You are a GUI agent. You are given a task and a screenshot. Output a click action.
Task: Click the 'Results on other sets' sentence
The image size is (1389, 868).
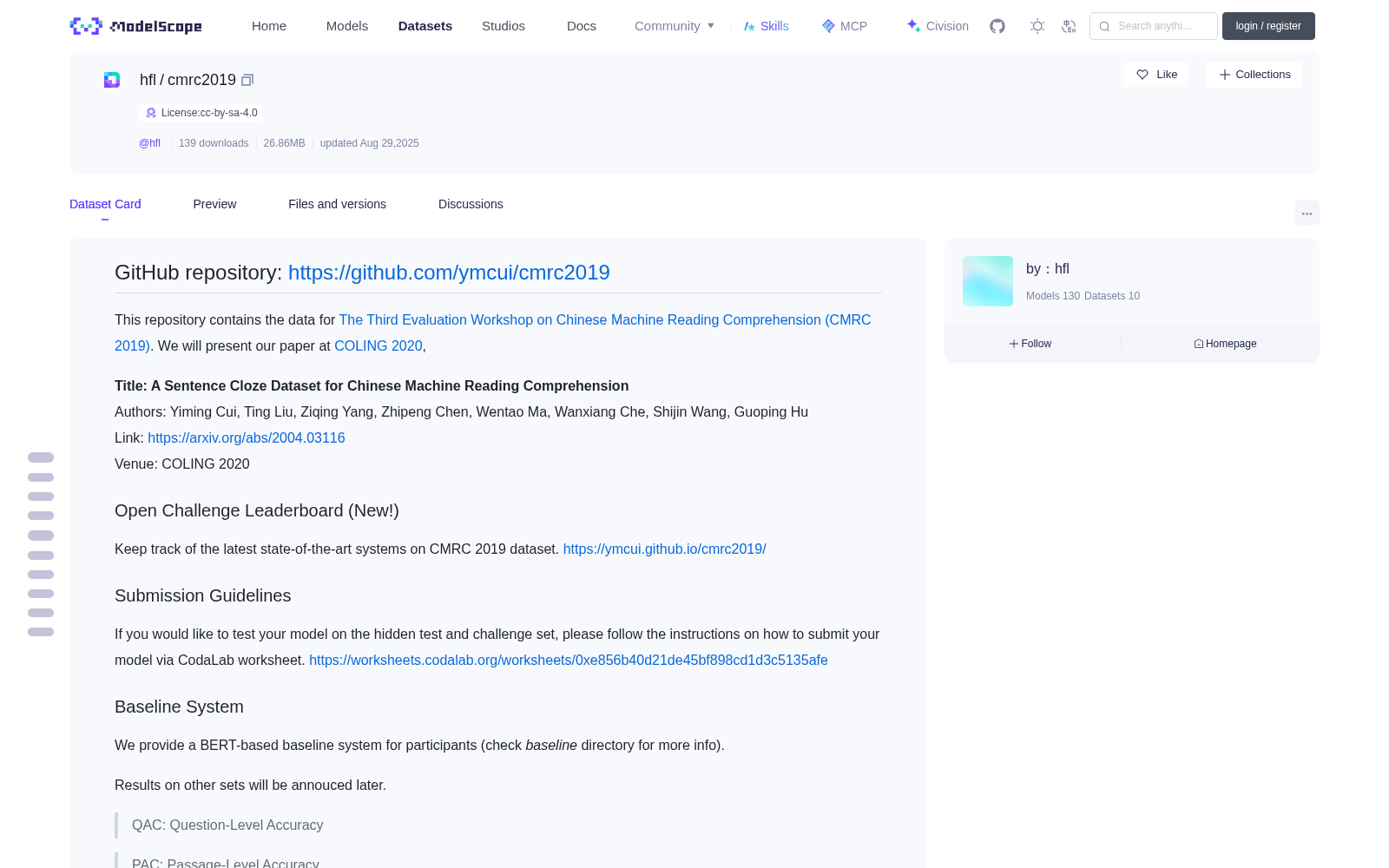(x=250, y=785)
